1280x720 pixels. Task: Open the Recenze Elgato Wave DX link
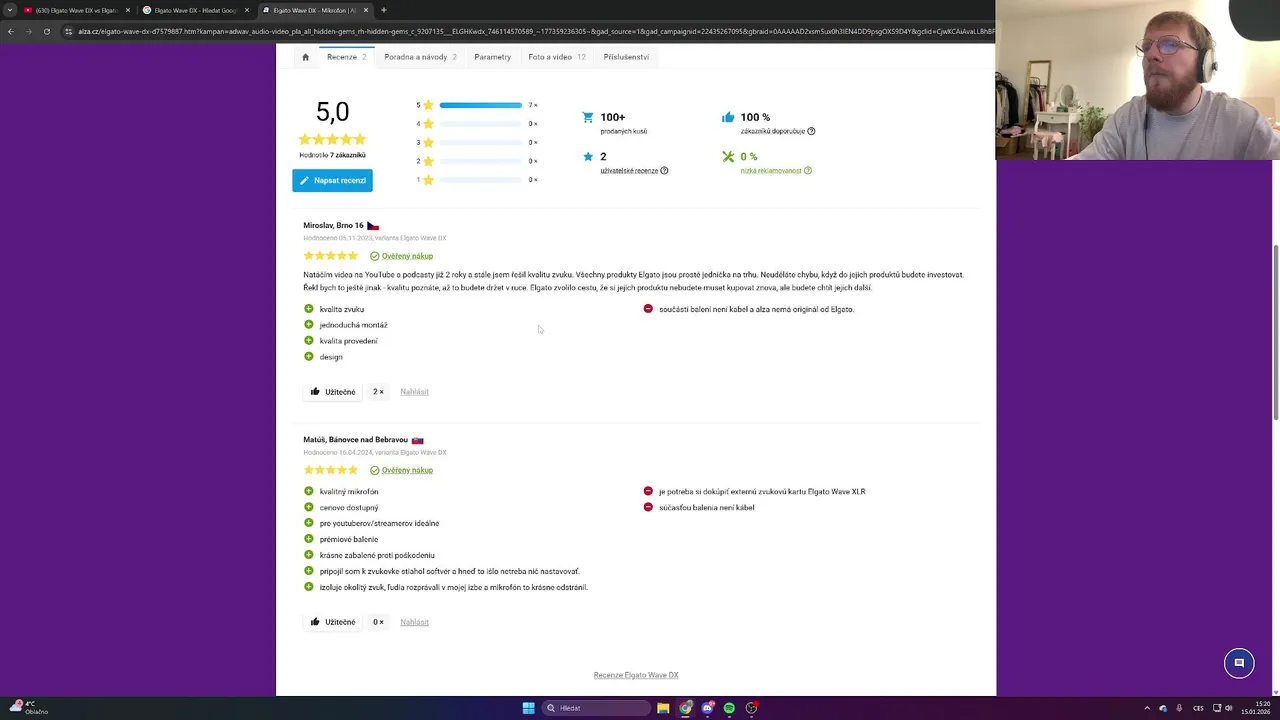(x=636, y=675)
